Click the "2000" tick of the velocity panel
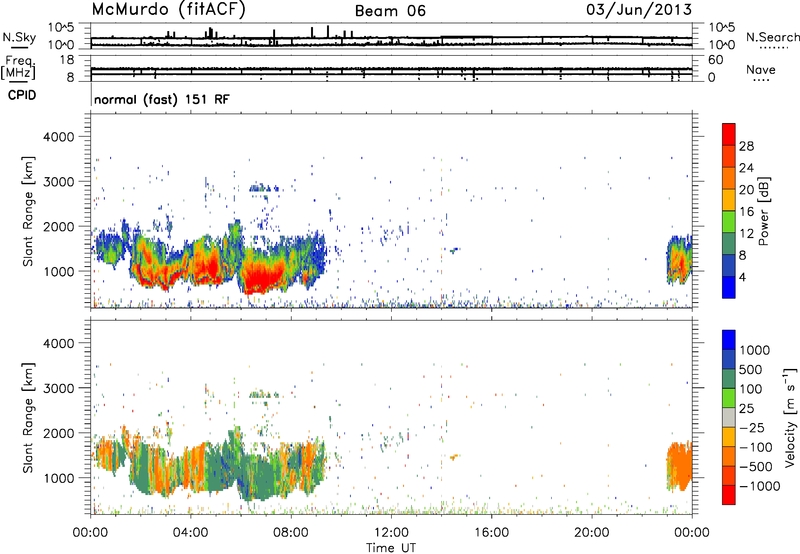This screenshot has height=554, width=800. 59,433
